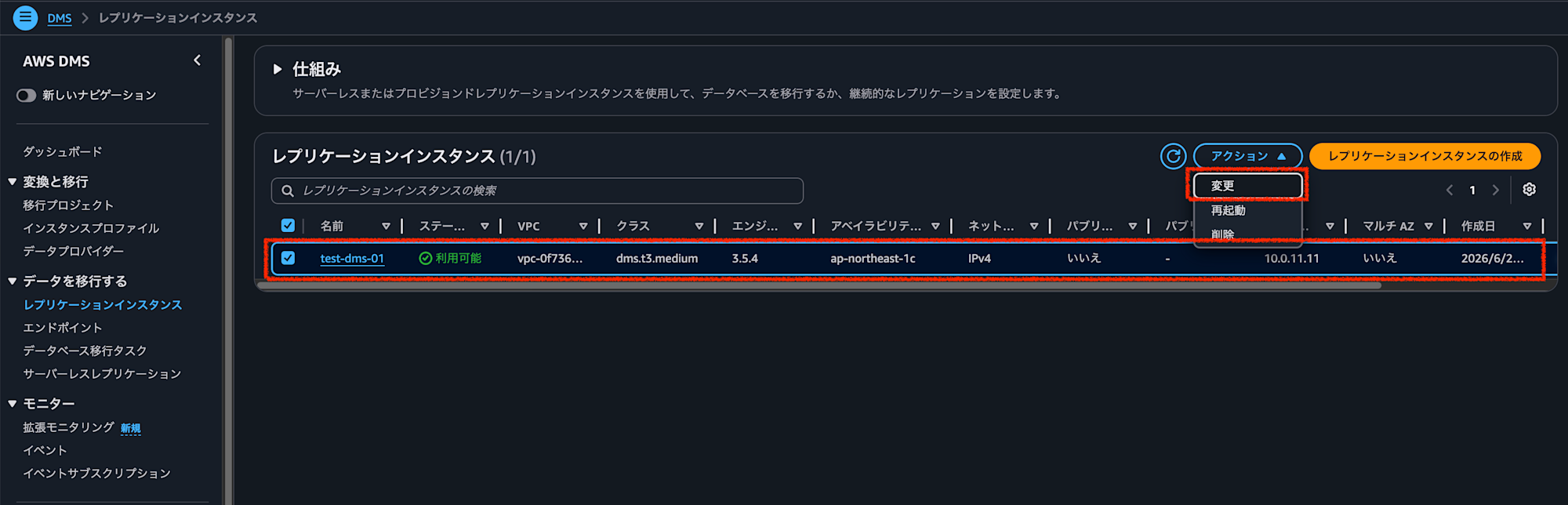Open サーバーレスレプリケーション in the sidebar

[x=102, y=374]
